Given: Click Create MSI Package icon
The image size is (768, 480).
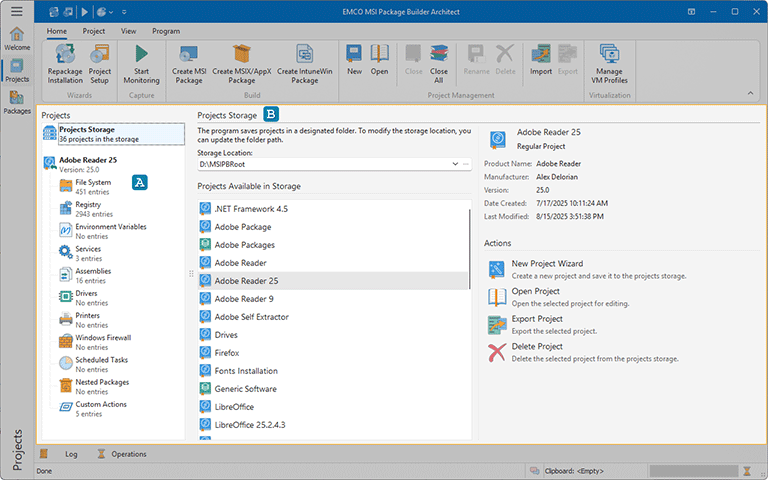Looking at the screenshot, I should (x=187, y=55).
